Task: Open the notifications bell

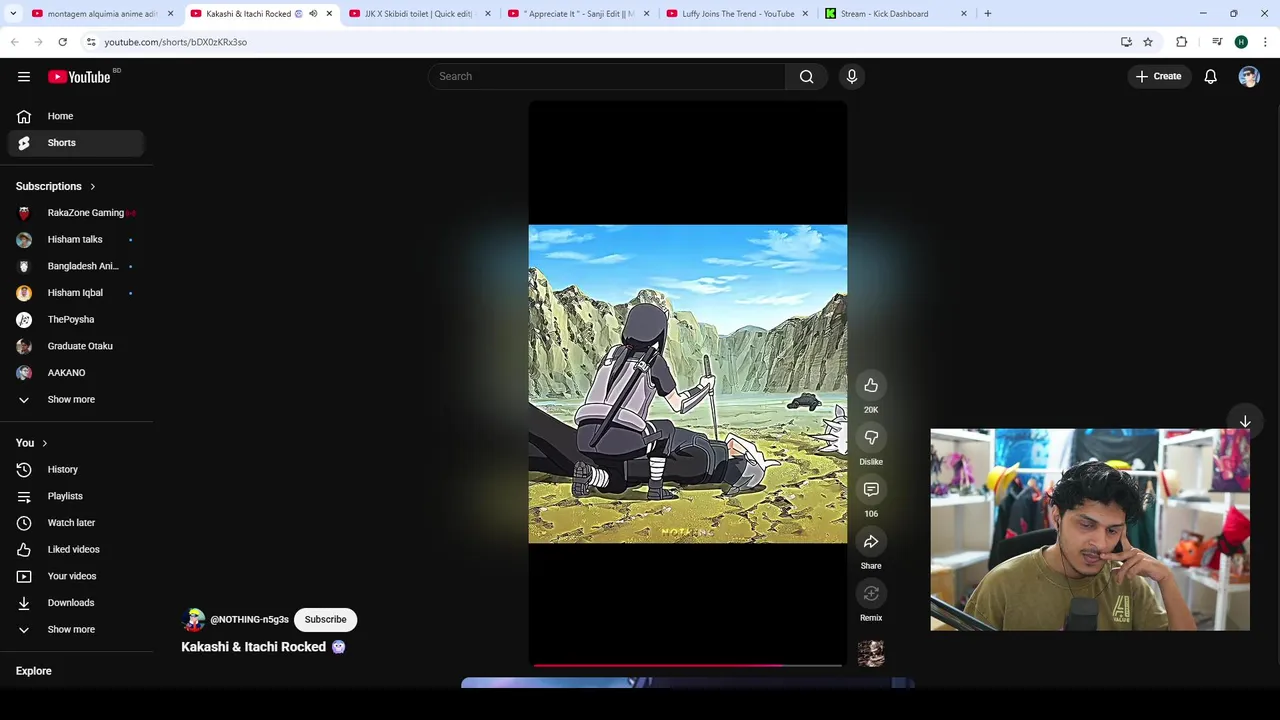Action: click(1210, 76)
